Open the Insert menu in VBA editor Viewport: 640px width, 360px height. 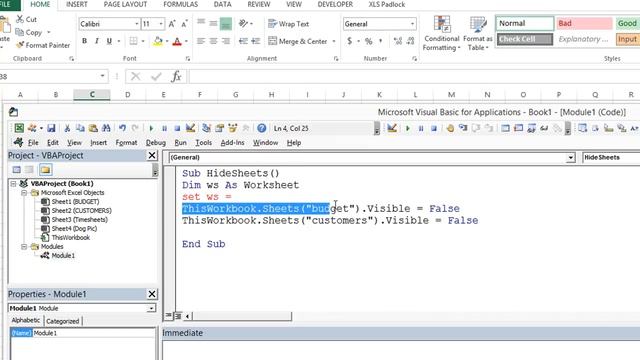point(98,142)
